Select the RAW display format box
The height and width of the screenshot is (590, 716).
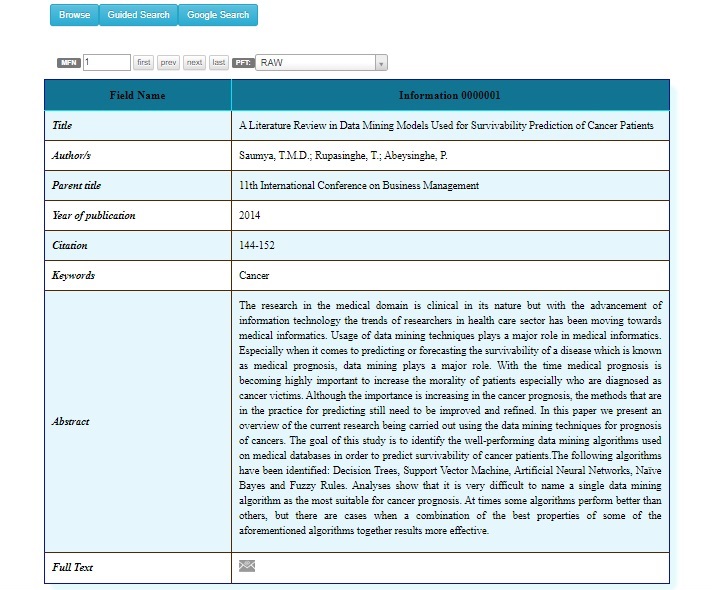(x=315, y=63)
